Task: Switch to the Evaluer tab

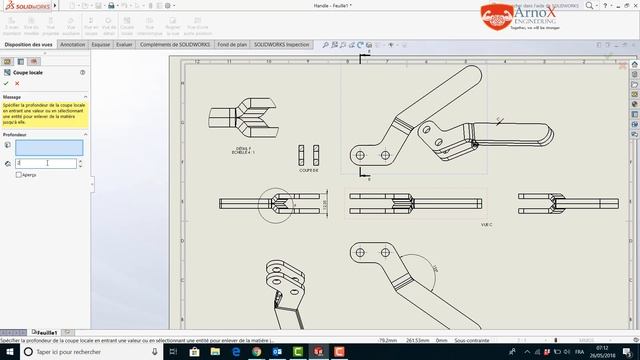Action: coord(124,44)
